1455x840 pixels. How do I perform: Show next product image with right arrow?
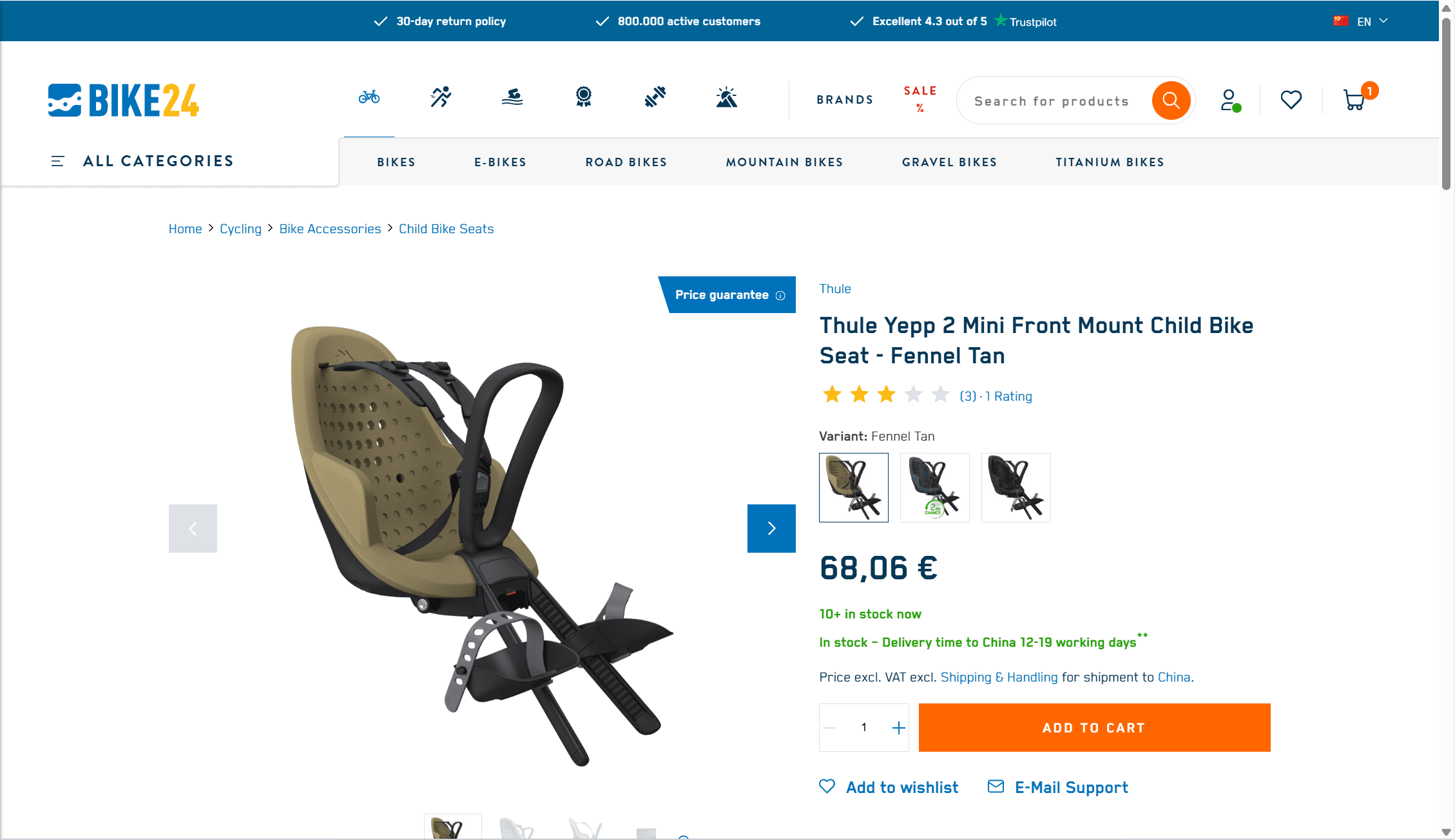771,528
